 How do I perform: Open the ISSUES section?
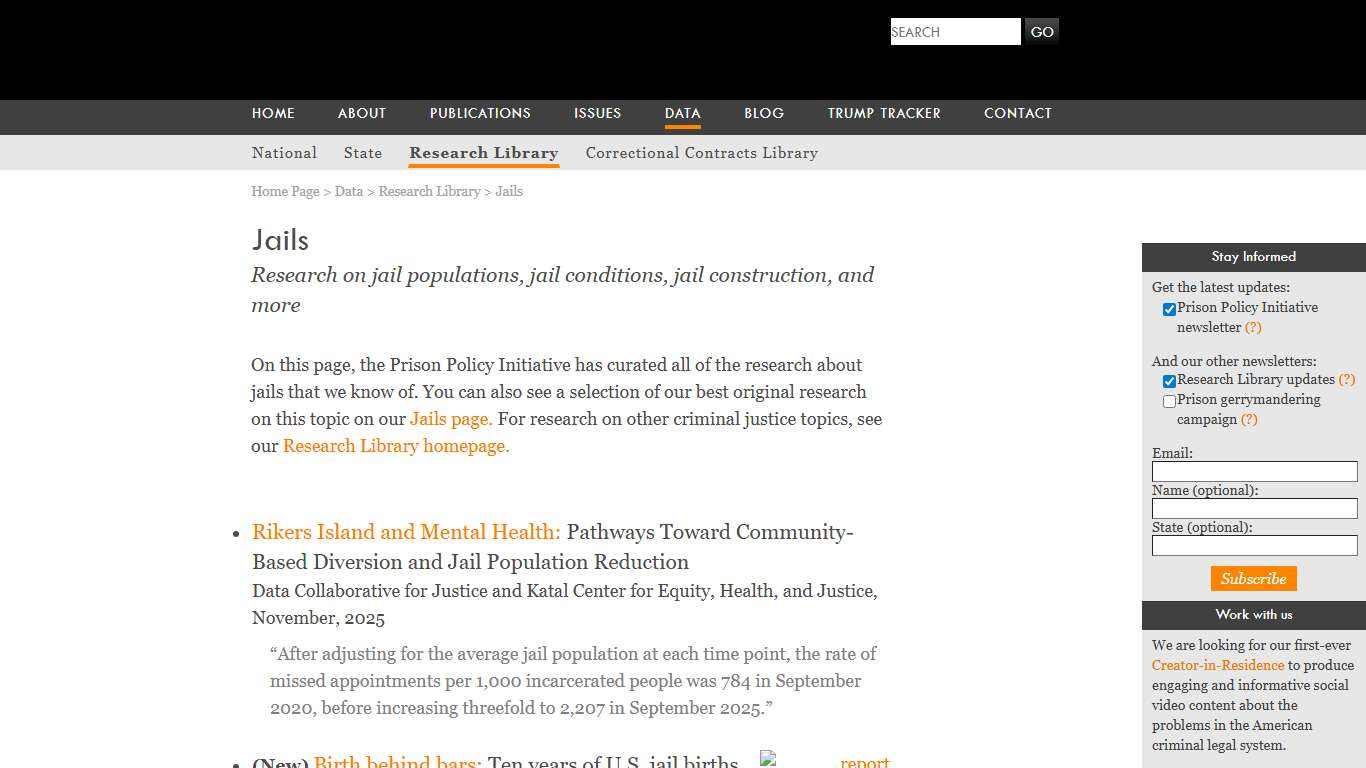point(597,113)
